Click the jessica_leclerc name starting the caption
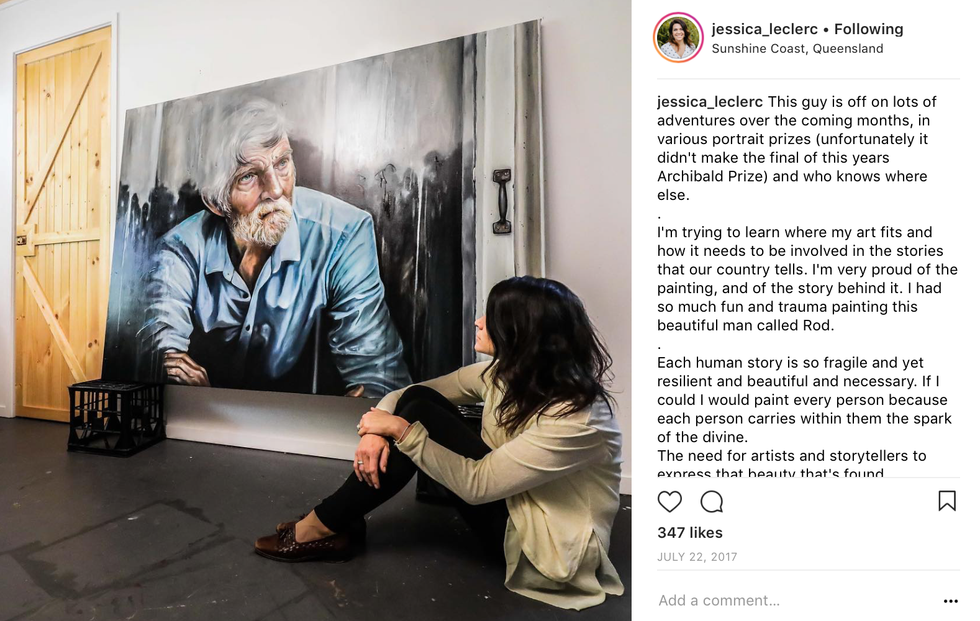The image size is (980, 621). 710,102
